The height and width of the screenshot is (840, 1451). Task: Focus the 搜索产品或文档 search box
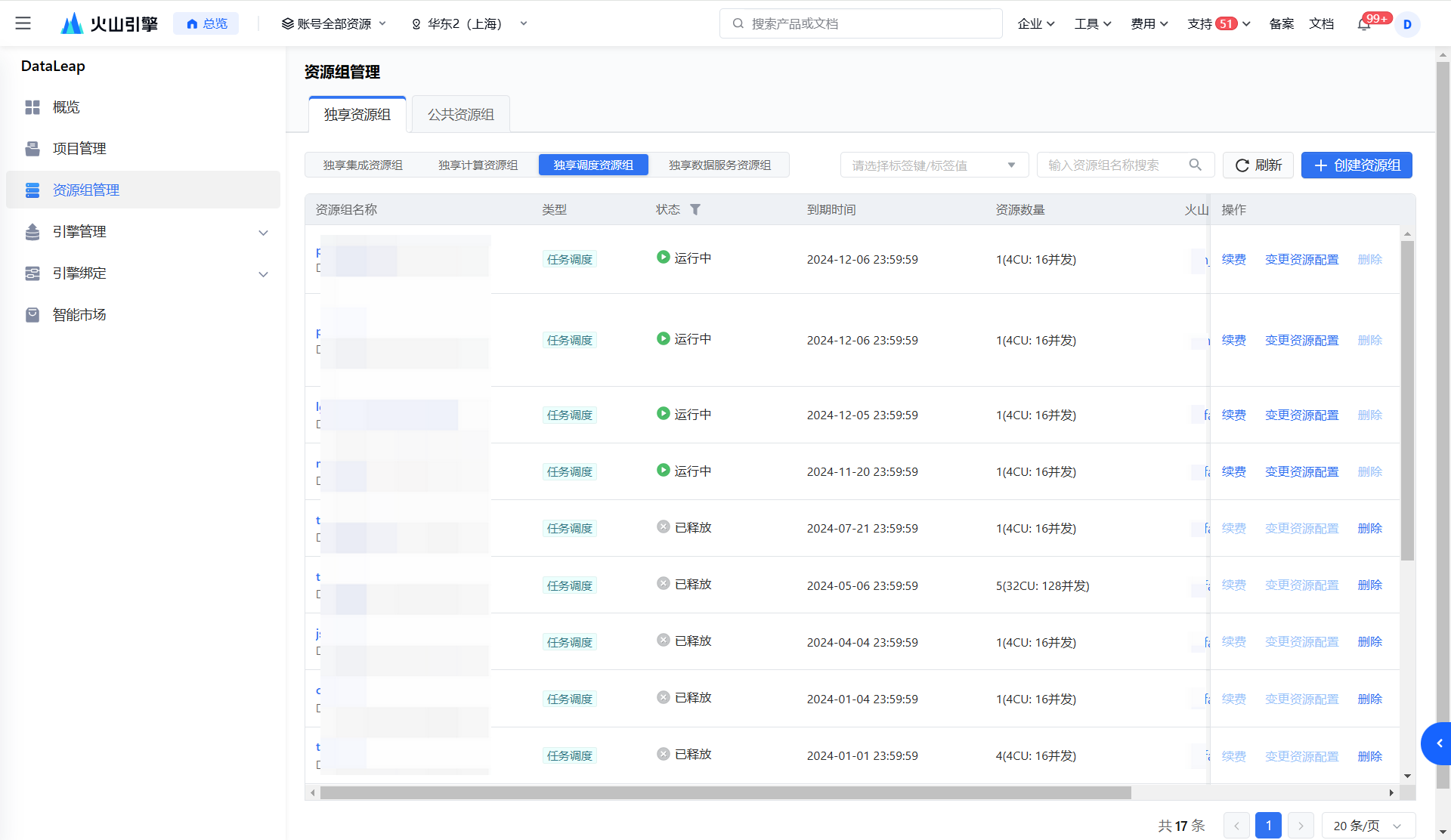click(861, 23)
